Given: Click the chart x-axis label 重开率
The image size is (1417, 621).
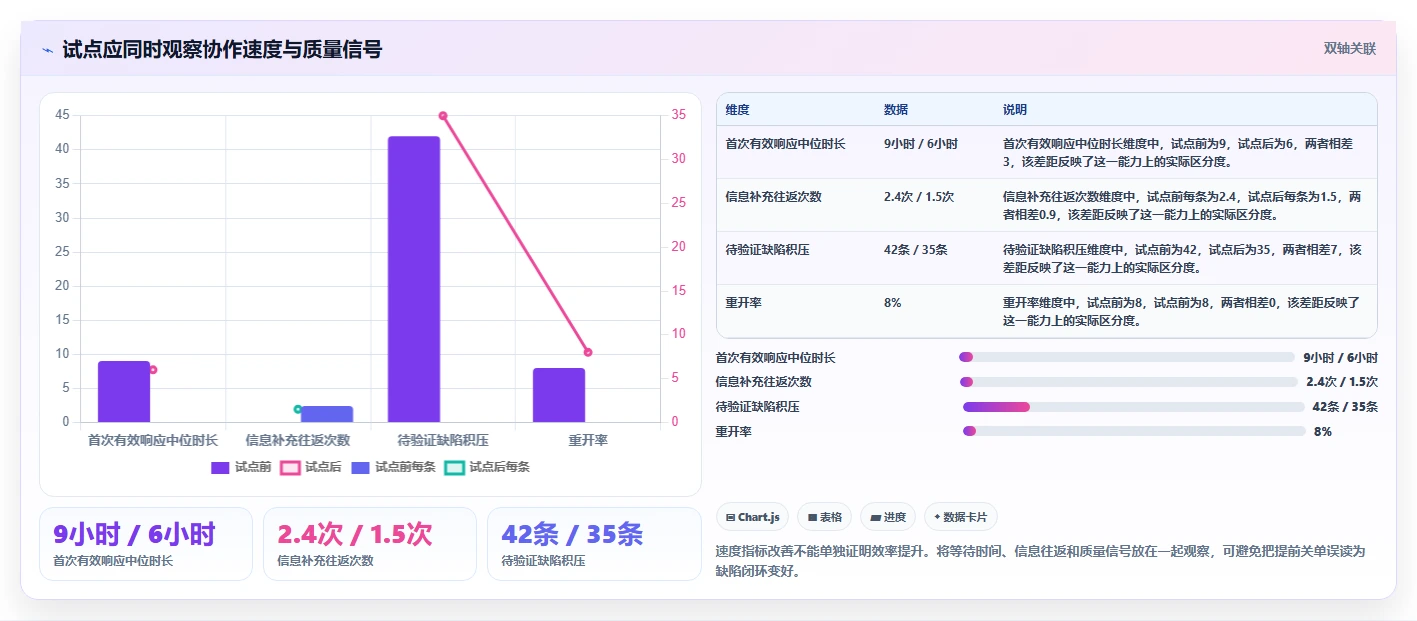Looking at the screenshot, I should [588, 440].
